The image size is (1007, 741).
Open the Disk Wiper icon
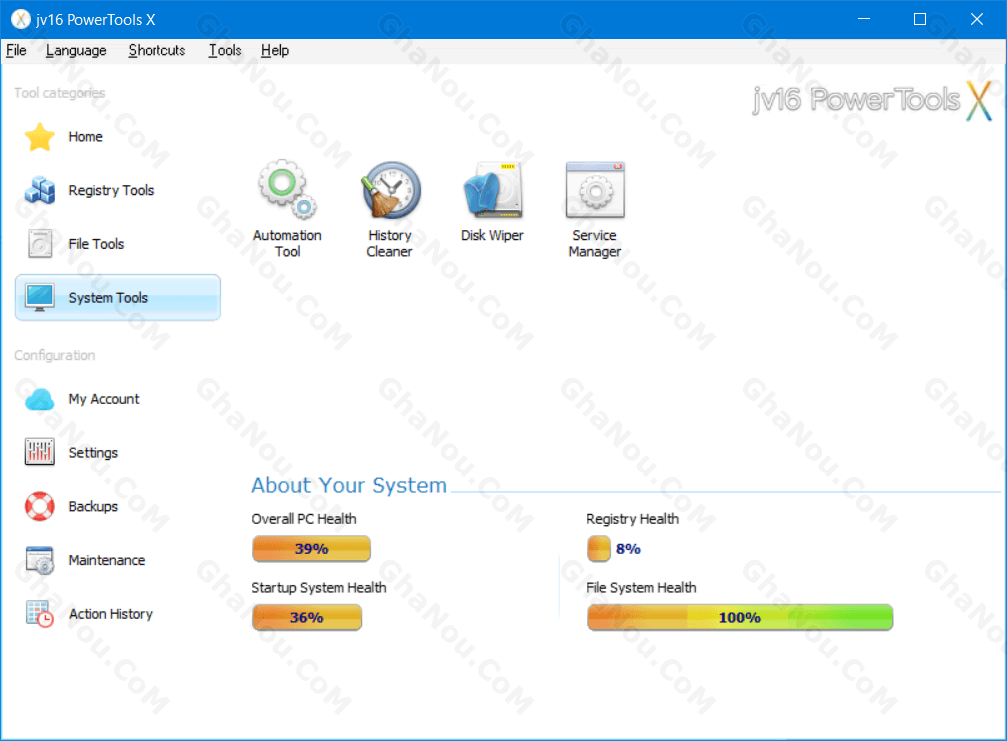pyautogui.click(x=493, y=190)
